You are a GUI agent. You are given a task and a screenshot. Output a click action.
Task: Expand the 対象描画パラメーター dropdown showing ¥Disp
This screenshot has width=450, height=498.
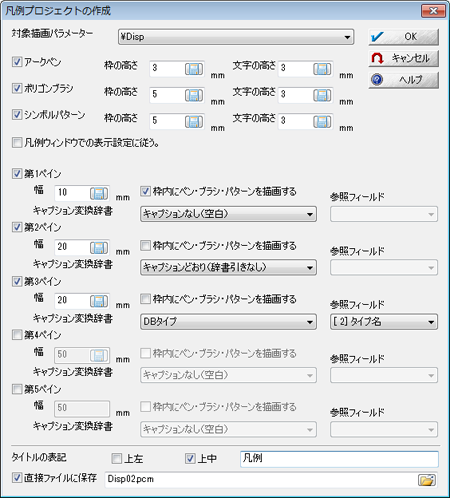pyautogui.click(x=236, y=37)
